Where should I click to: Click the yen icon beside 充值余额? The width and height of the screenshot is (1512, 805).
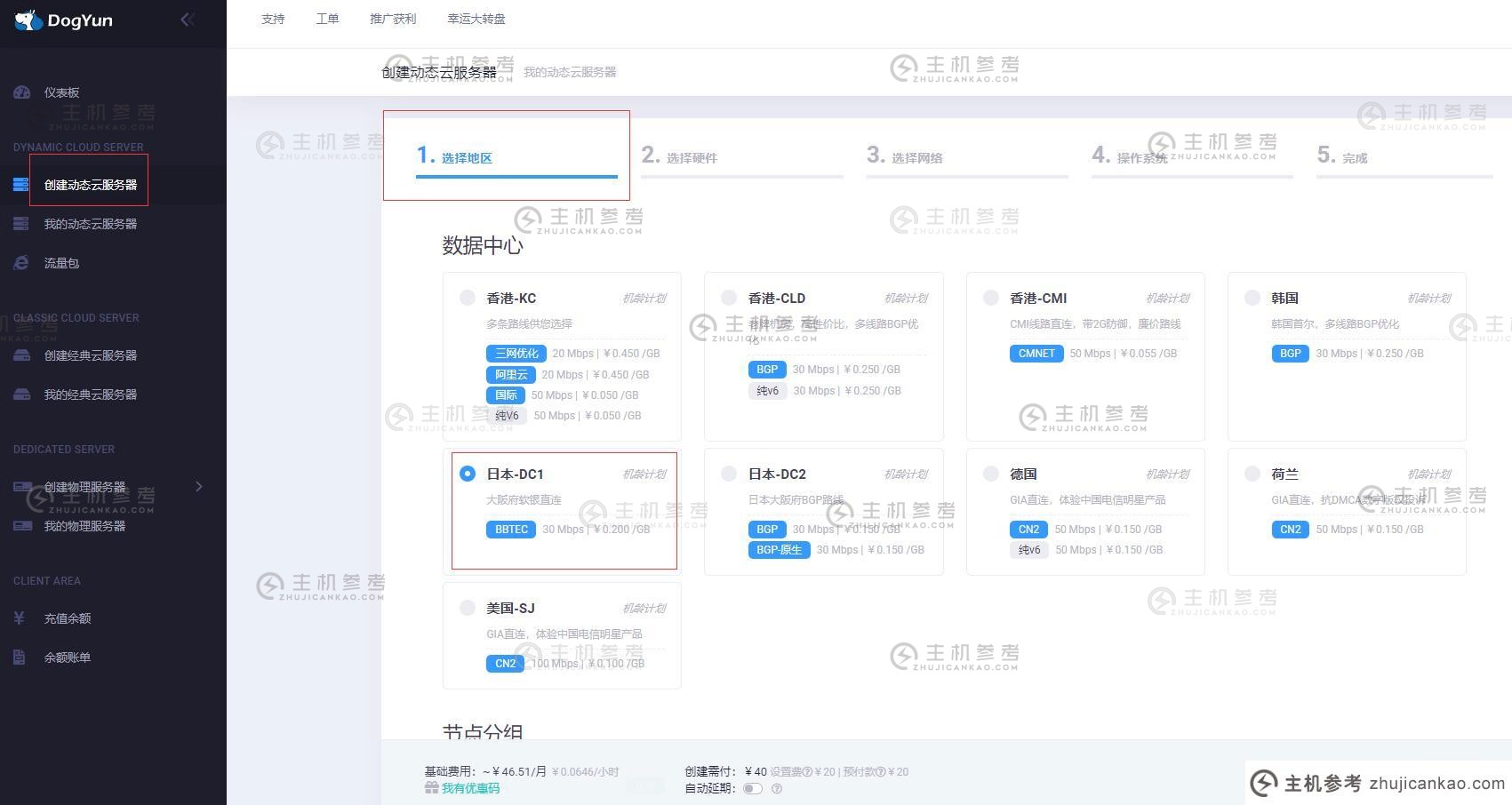point(19,618)
